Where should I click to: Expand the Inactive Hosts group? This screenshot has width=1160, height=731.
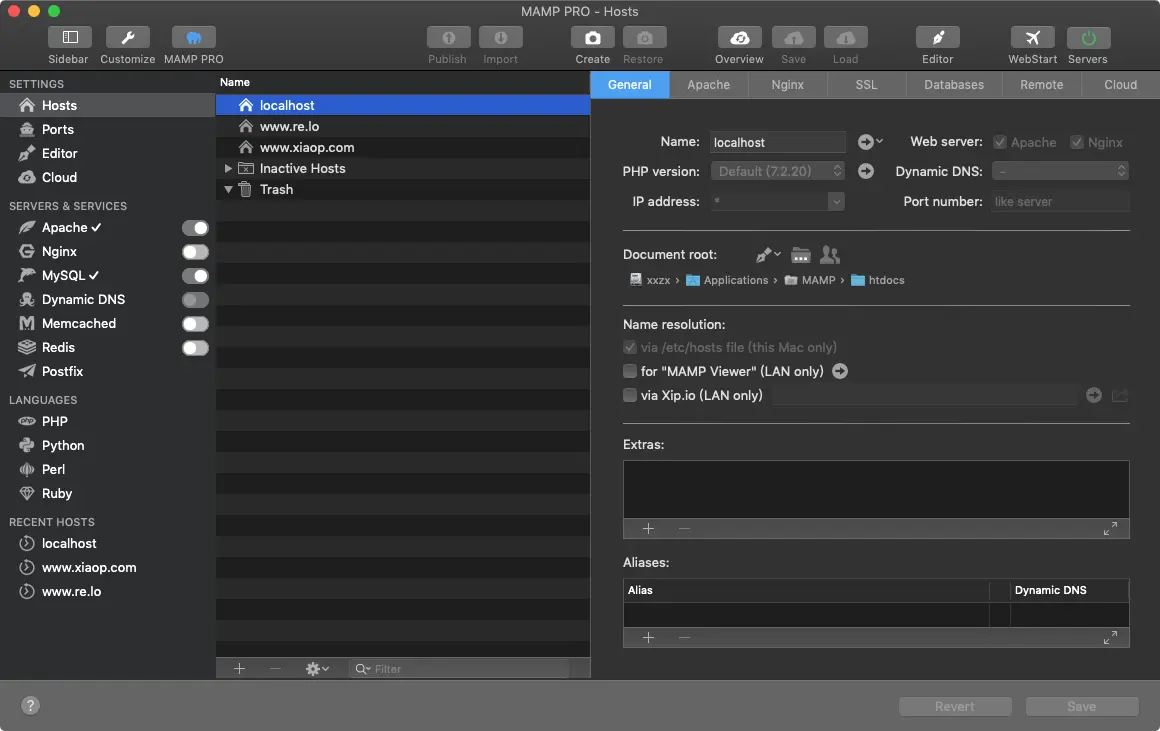tap(229, 169)
